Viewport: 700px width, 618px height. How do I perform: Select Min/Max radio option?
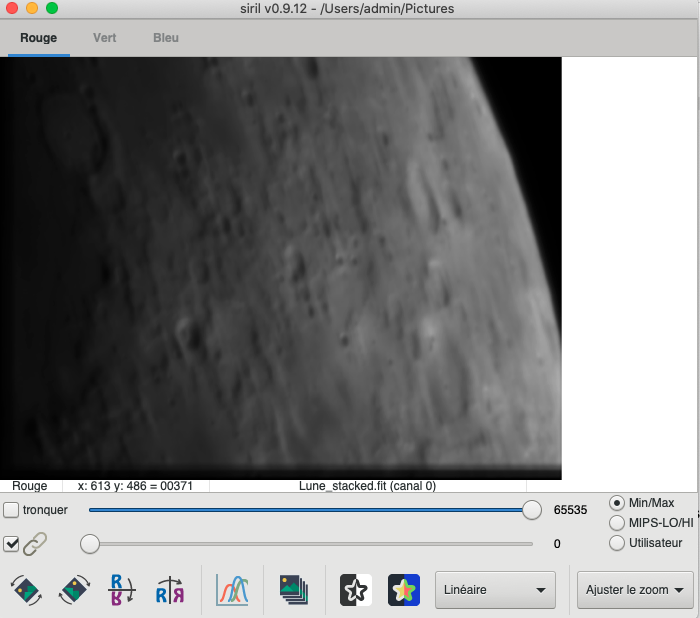617,503
